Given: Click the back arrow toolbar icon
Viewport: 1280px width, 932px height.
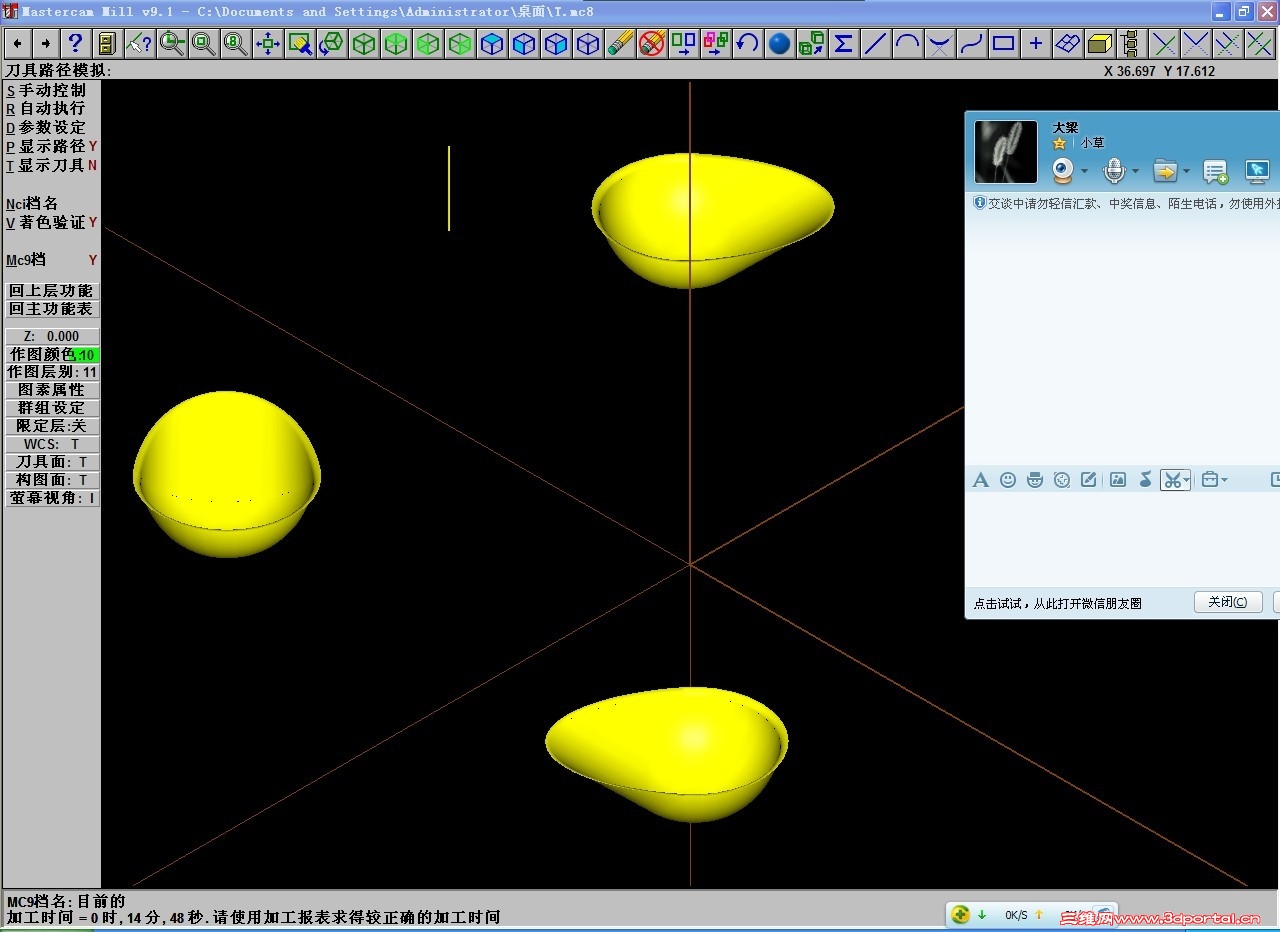Looking at the screenshot, I should click(x=18, y=43).
